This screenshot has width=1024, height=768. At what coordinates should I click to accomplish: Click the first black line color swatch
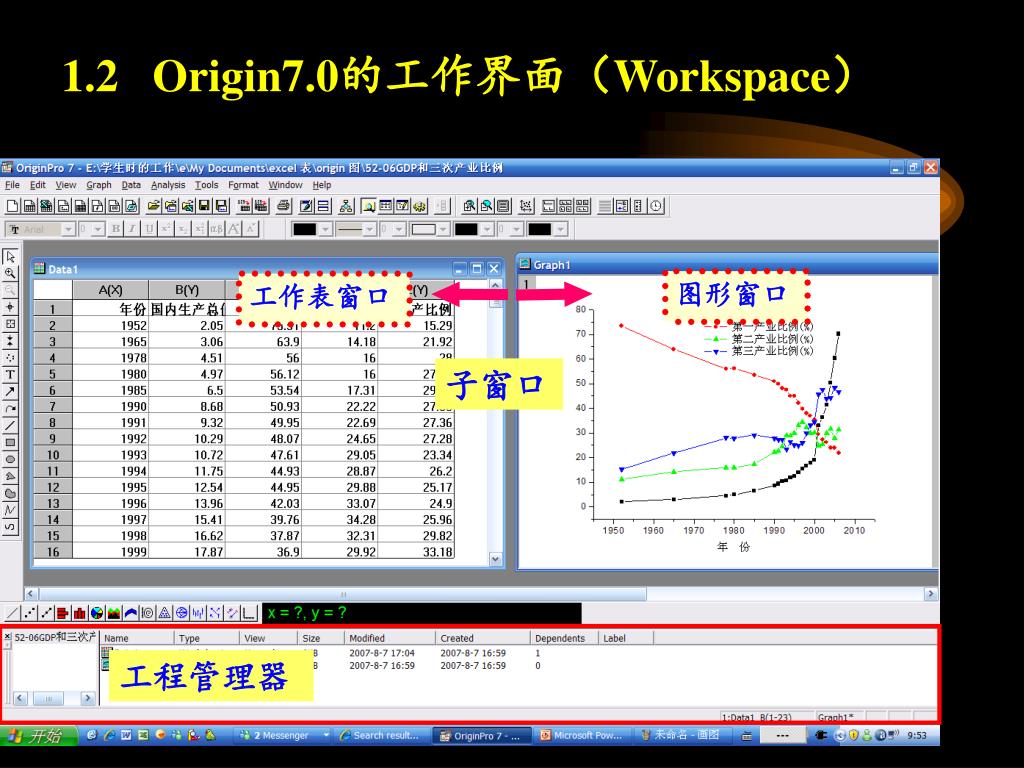(304, 229)
